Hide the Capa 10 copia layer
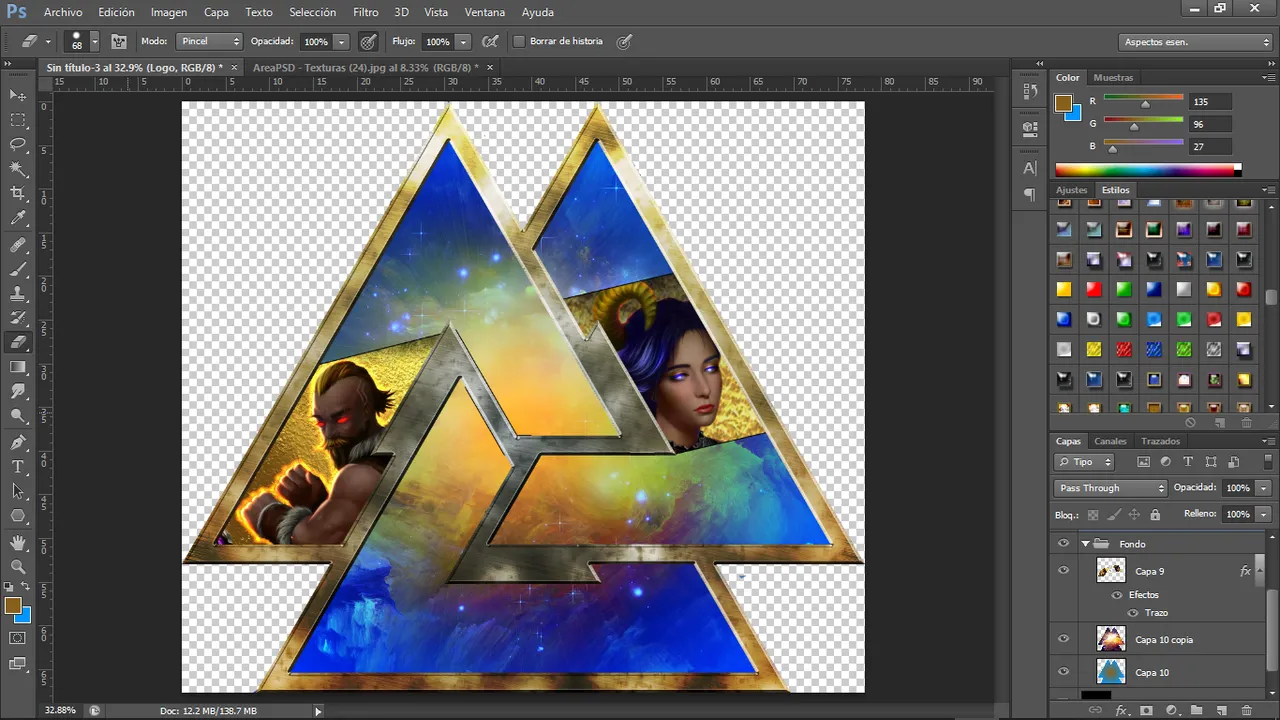Screen dimensions: 1280x720 tap(1063, 639)
